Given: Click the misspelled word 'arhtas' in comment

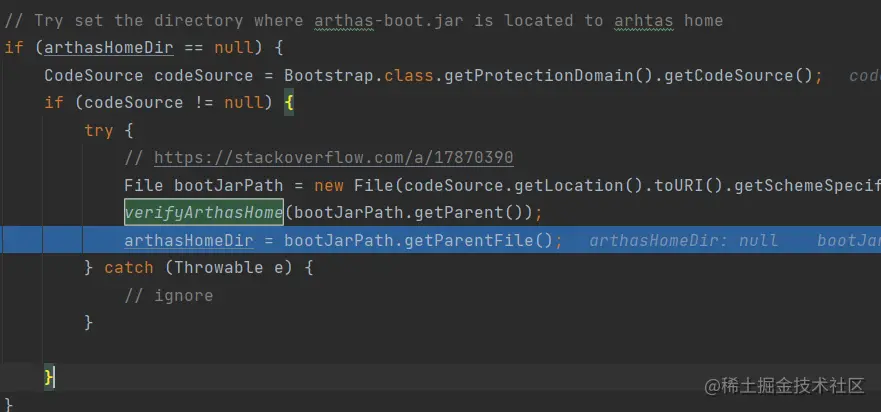Looking at the screenshot, I should pos(643,21).
